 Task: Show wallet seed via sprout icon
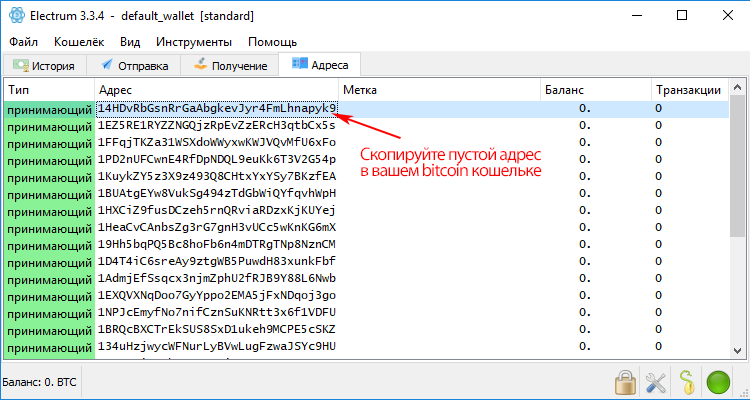coord(686,381)
